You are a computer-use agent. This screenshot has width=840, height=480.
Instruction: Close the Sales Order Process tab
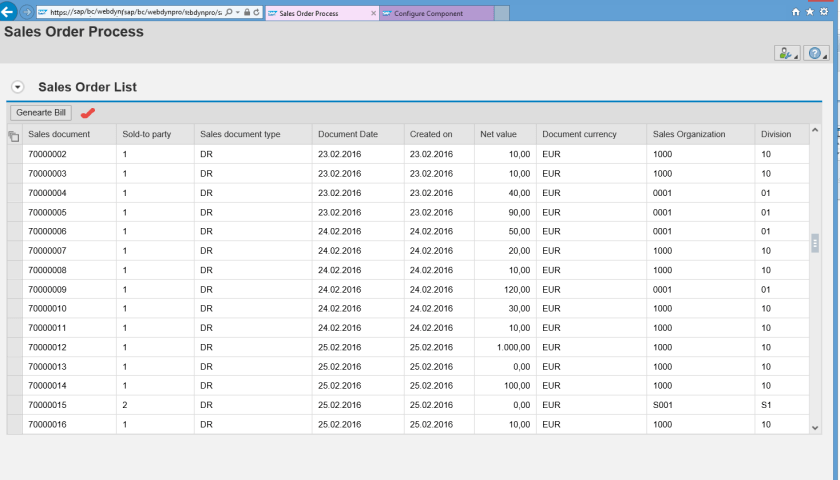pos(373,13)
